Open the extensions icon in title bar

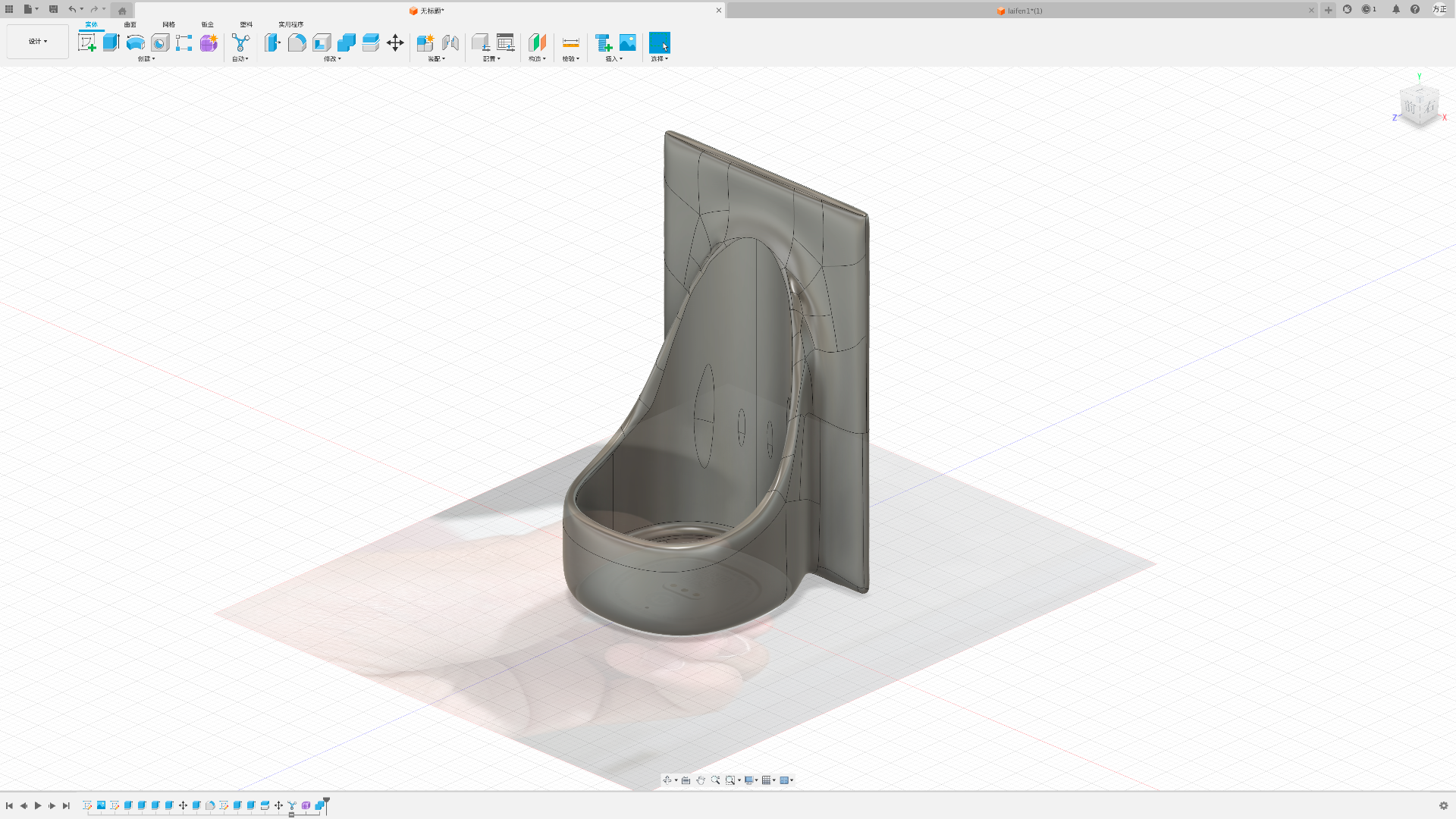(1348, 10)
